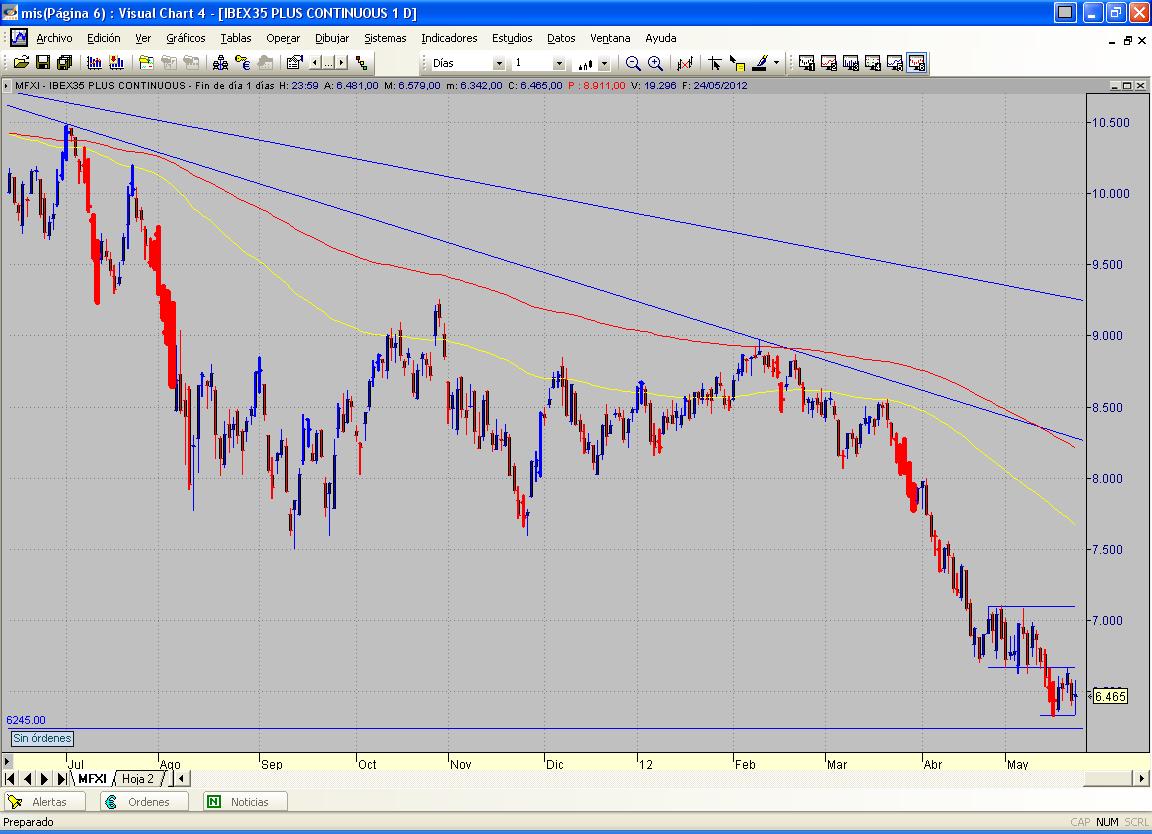This screenshot has width=1152, height=834.
Task: Open the Días timeframe dropdown
Action: pyautogui.click(x=499, y=64)
